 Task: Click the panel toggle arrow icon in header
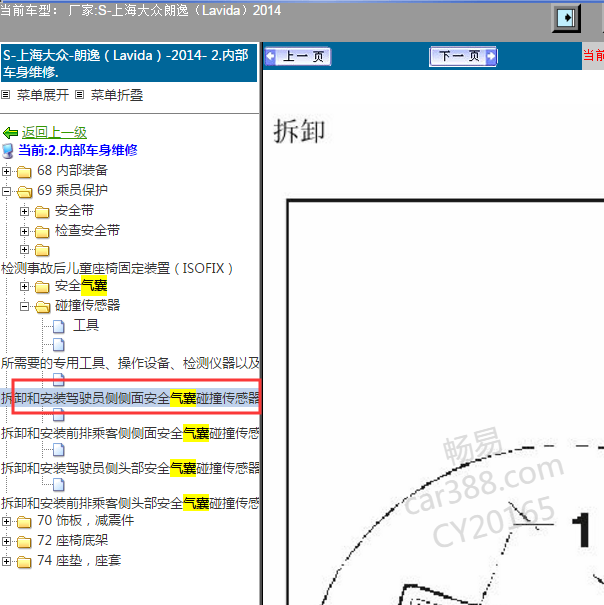[x=566, y=18]
